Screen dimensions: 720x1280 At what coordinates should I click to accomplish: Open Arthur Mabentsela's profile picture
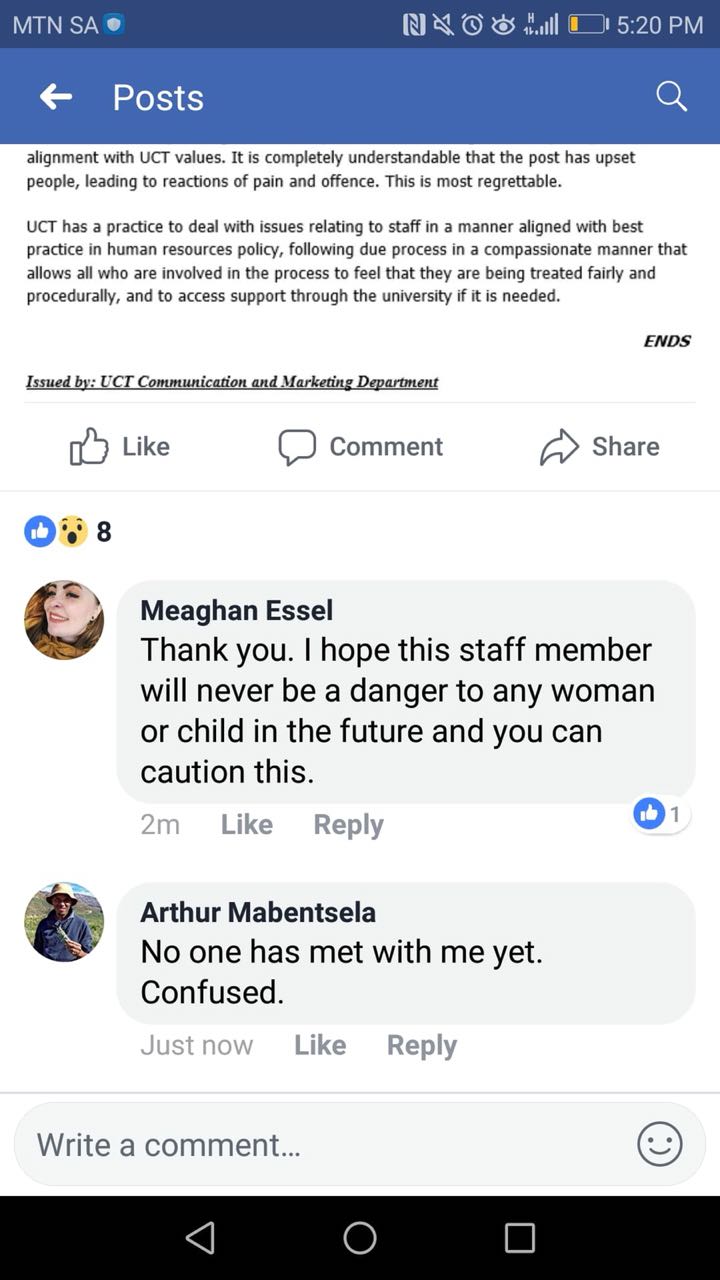point(64,922)
